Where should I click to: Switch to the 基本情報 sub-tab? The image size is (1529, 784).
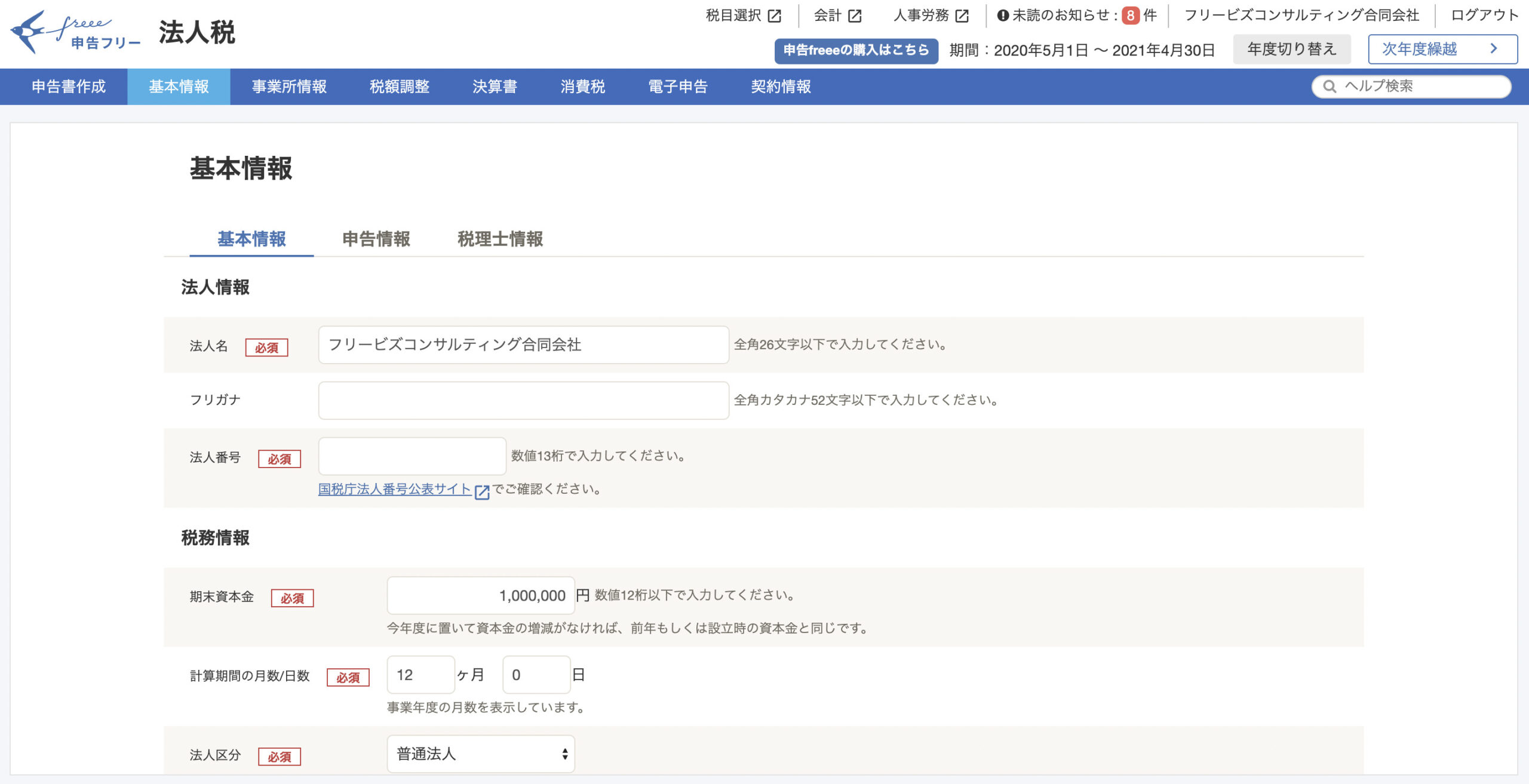click(251, 239)
